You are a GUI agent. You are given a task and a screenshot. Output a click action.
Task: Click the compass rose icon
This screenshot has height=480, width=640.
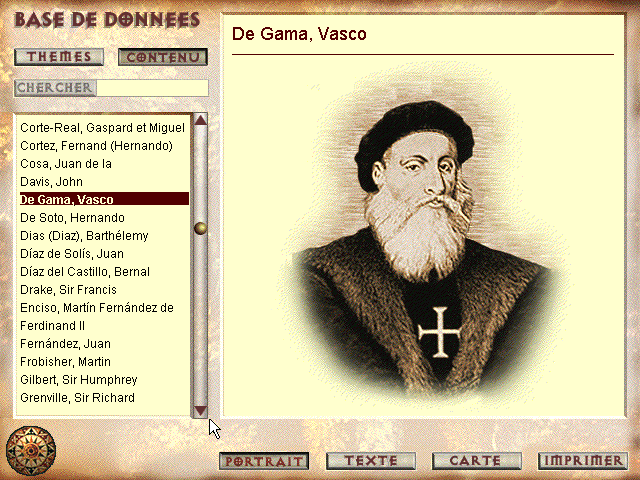(x=31, y=451)
